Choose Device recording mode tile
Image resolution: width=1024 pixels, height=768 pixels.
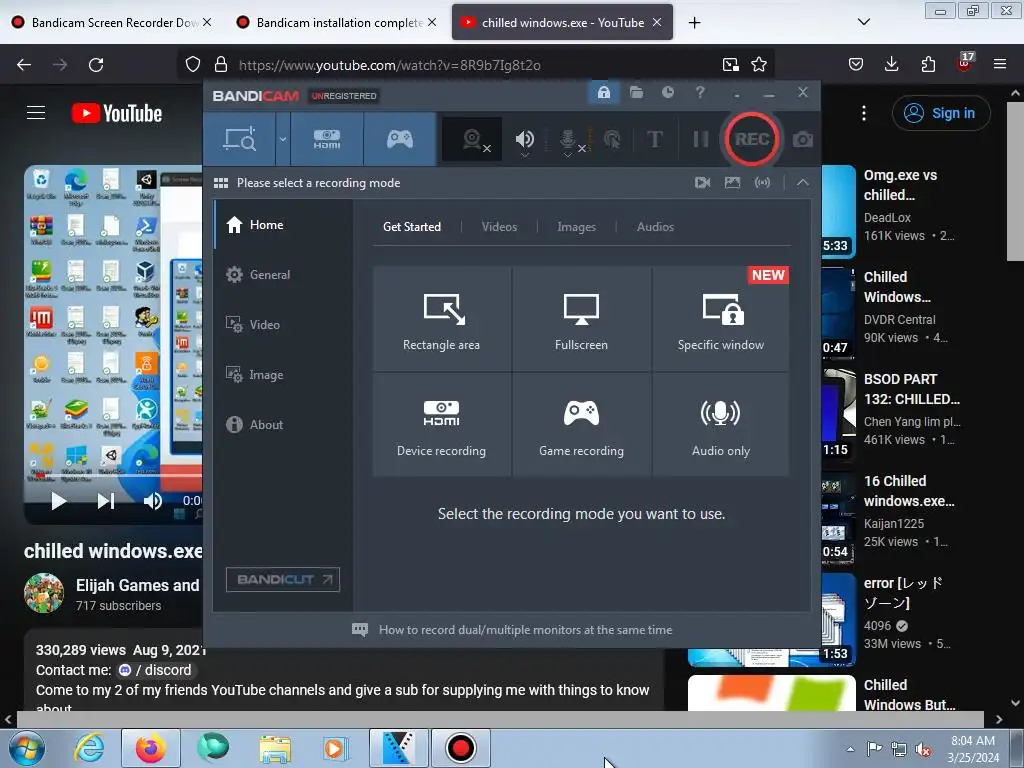coord(441,424)
